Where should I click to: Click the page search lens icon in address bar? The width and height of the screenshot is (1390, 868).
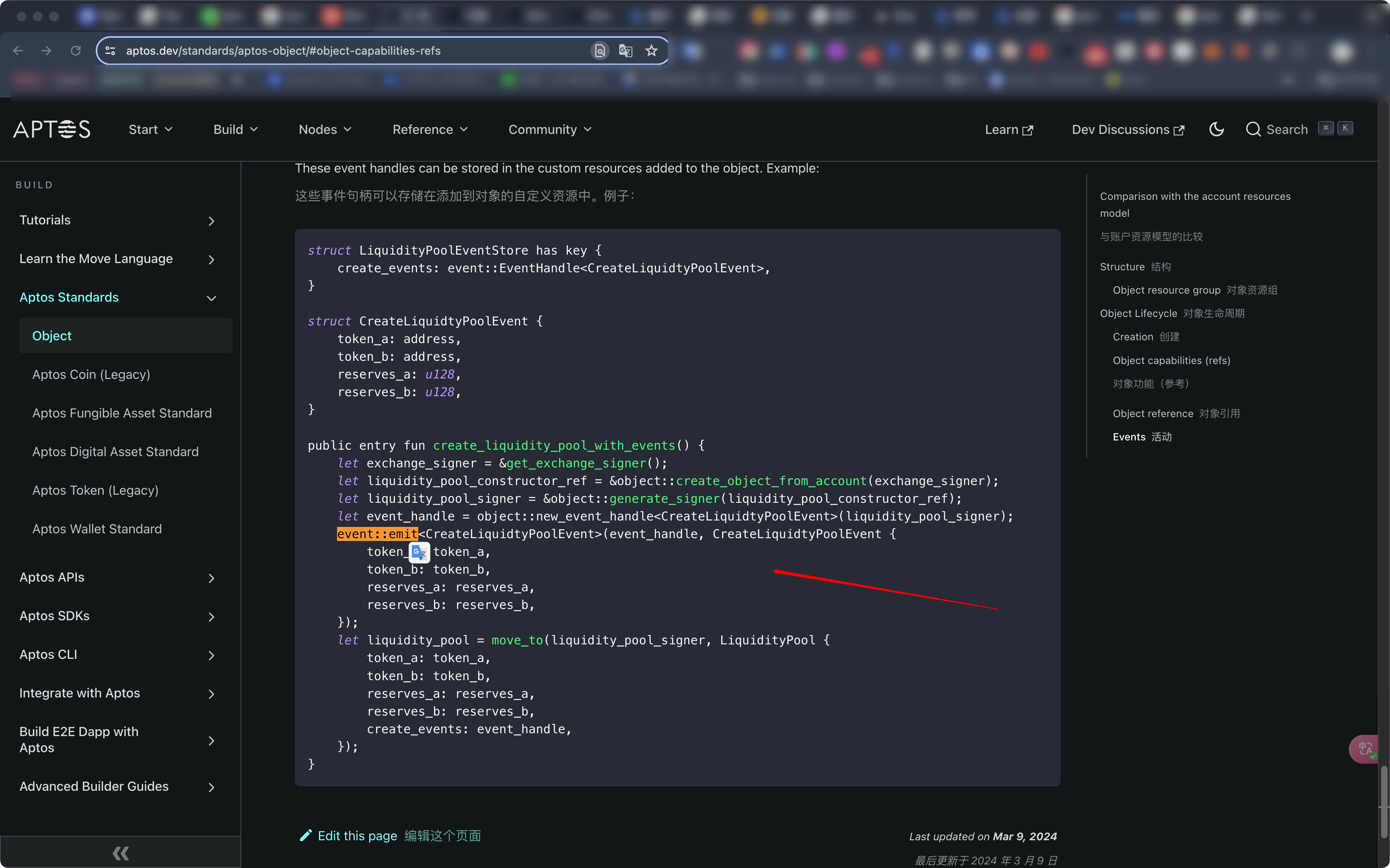click(x=599, y=51)
